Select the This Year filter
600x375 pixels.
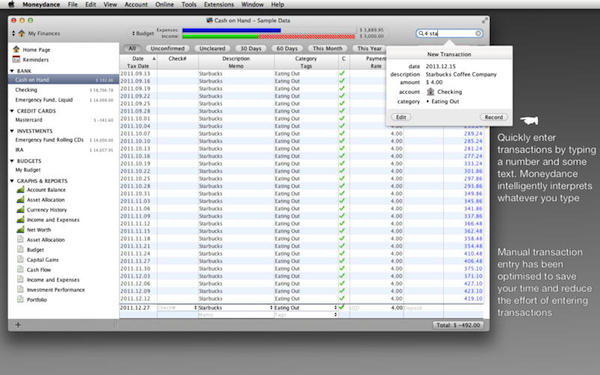(369, 49)
